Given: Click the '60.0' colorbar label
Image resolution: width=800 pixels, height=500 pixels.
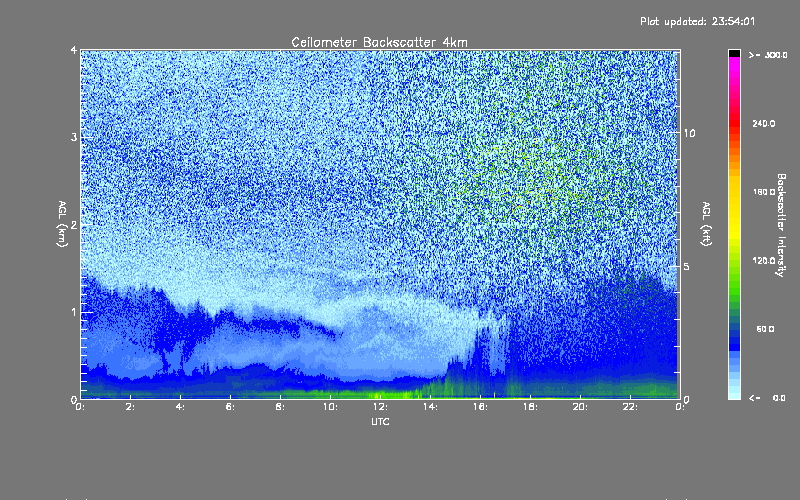Looking at the screenshot, I should [765, 329].
